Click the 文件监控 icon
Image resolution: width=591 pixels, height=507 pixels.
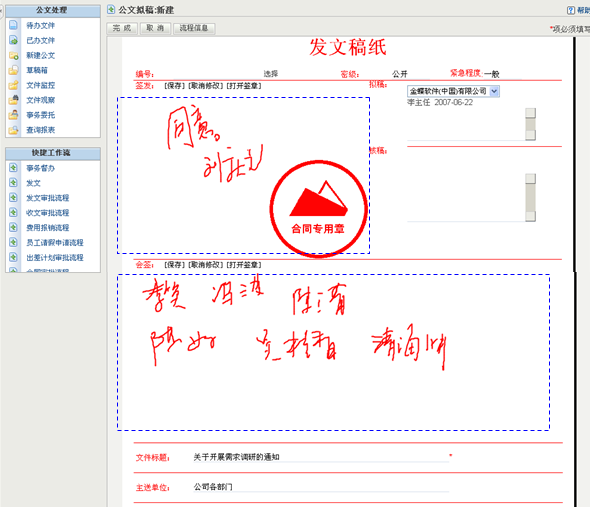click(13, 85)
